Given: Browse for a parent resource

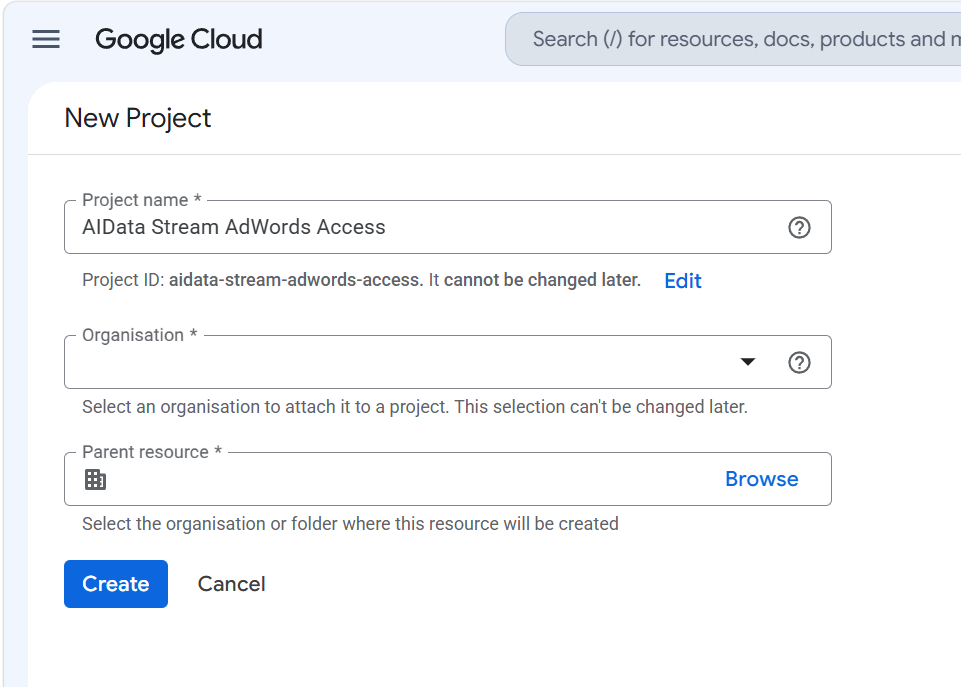Looking at the screenshot, I should click(761, 479).
